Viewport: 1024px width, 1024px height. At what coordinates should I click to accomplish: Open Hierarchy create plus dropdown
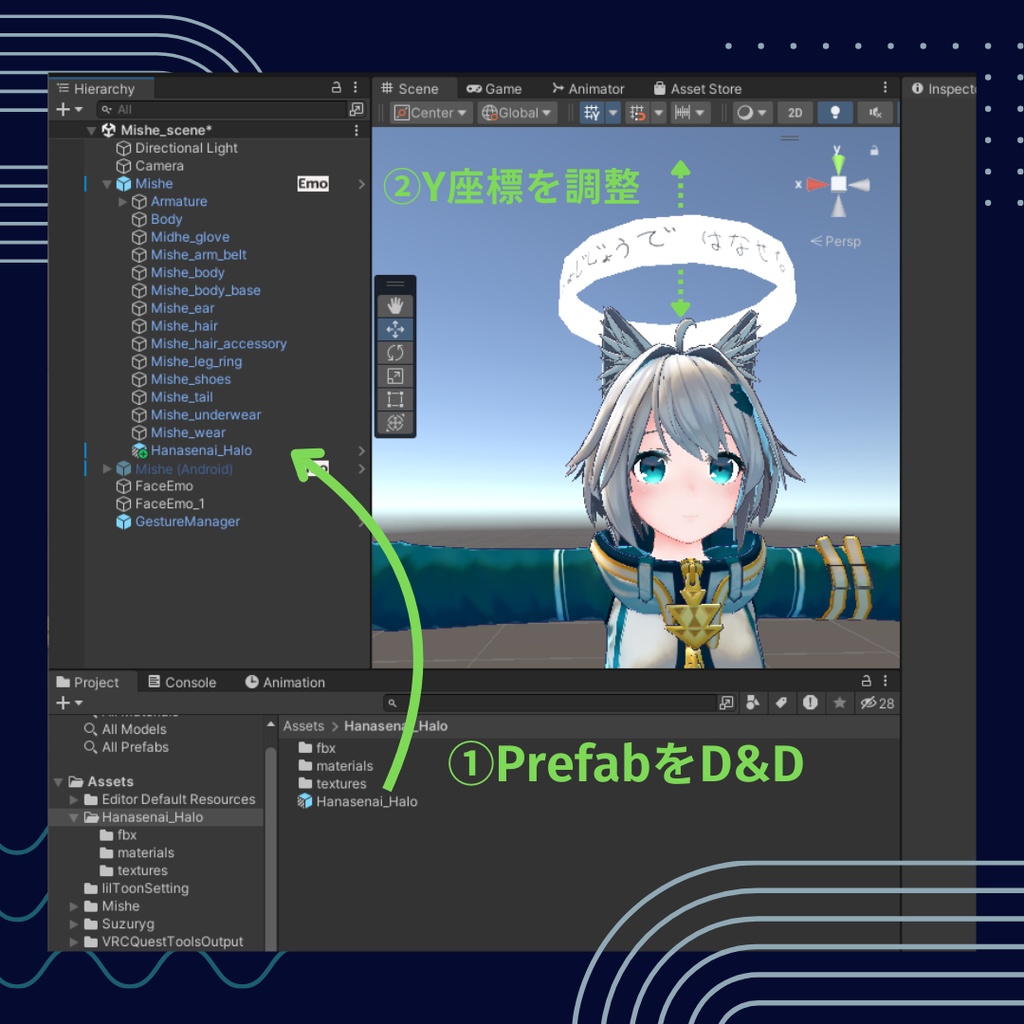tap(69, 109)
